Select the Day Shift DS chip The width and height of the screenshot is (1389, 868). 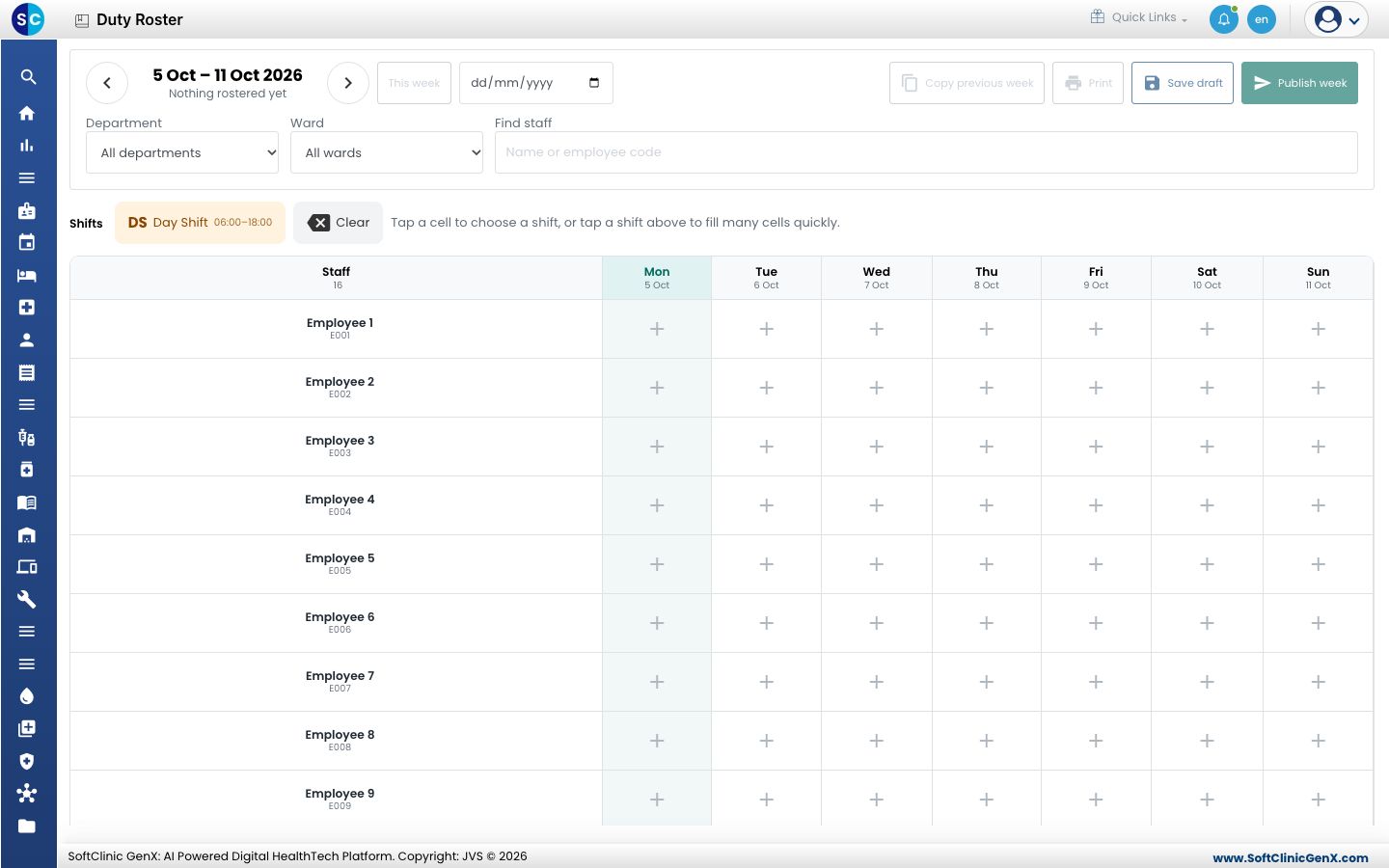(x=201, y=223)
